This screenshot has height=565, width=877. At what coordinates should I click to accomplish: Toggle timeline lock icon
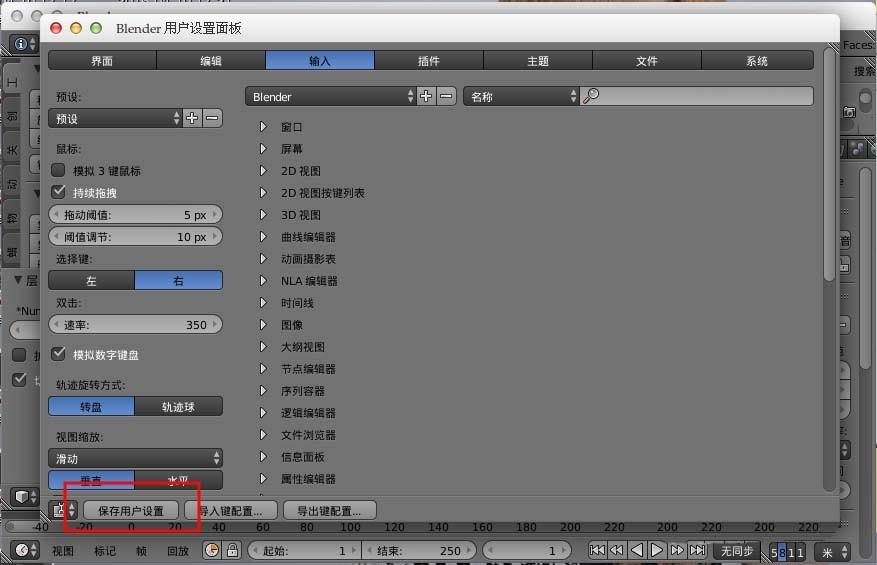[x=232, y=550]
